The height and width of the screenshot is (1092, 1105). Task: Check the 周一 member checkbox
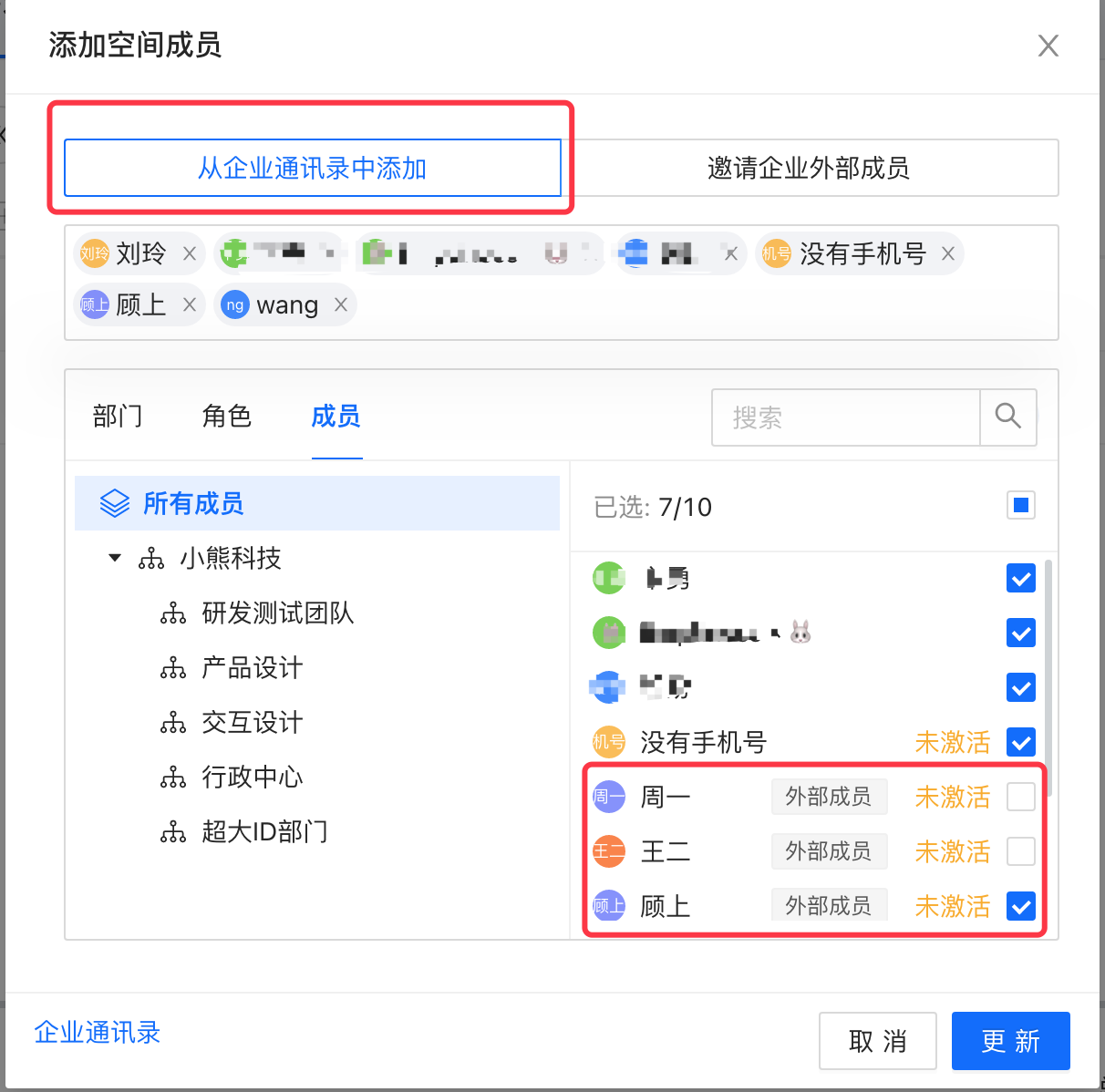[1021, 797]
